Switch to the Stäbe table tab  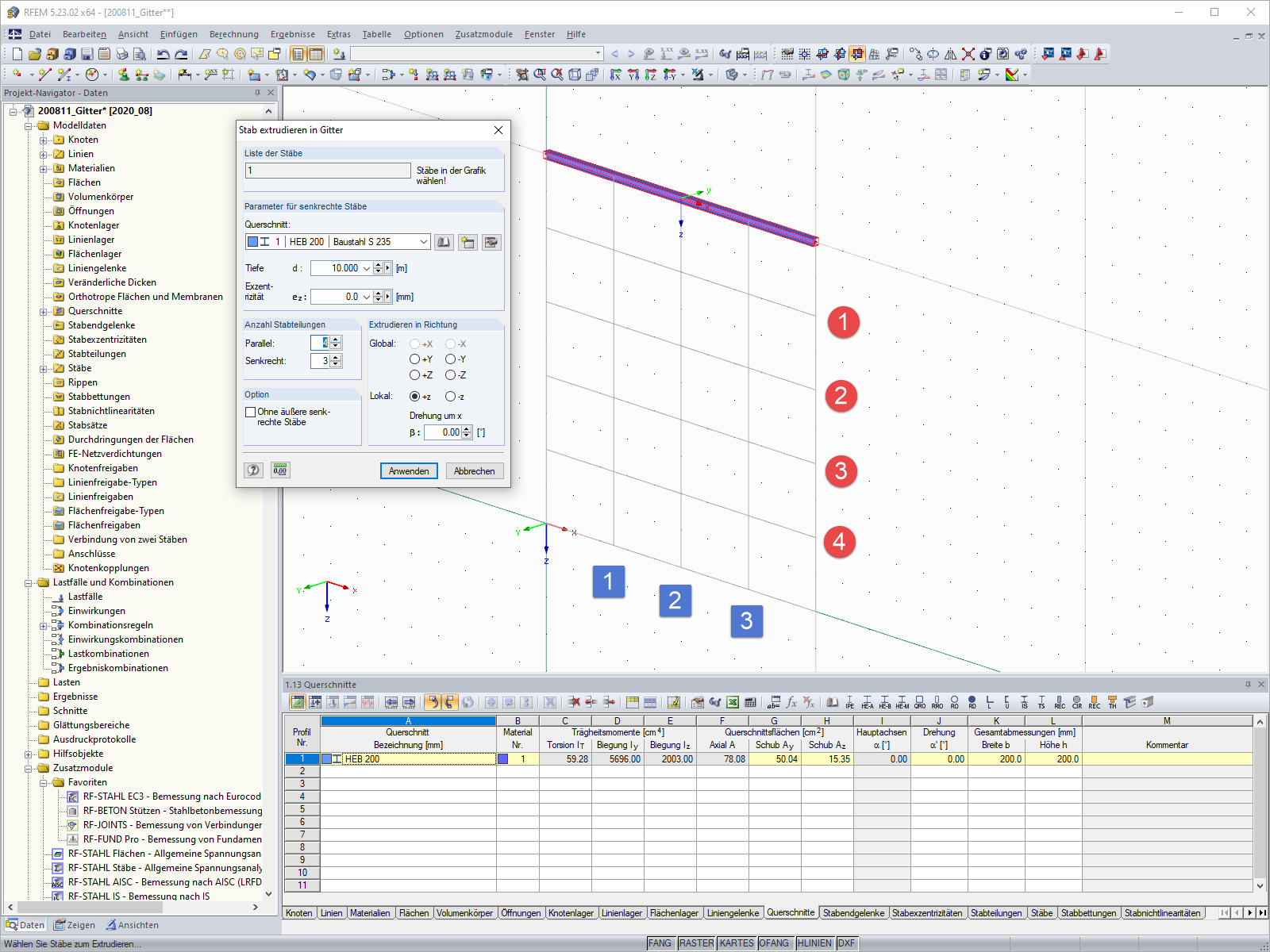[x=1042, y=913]
